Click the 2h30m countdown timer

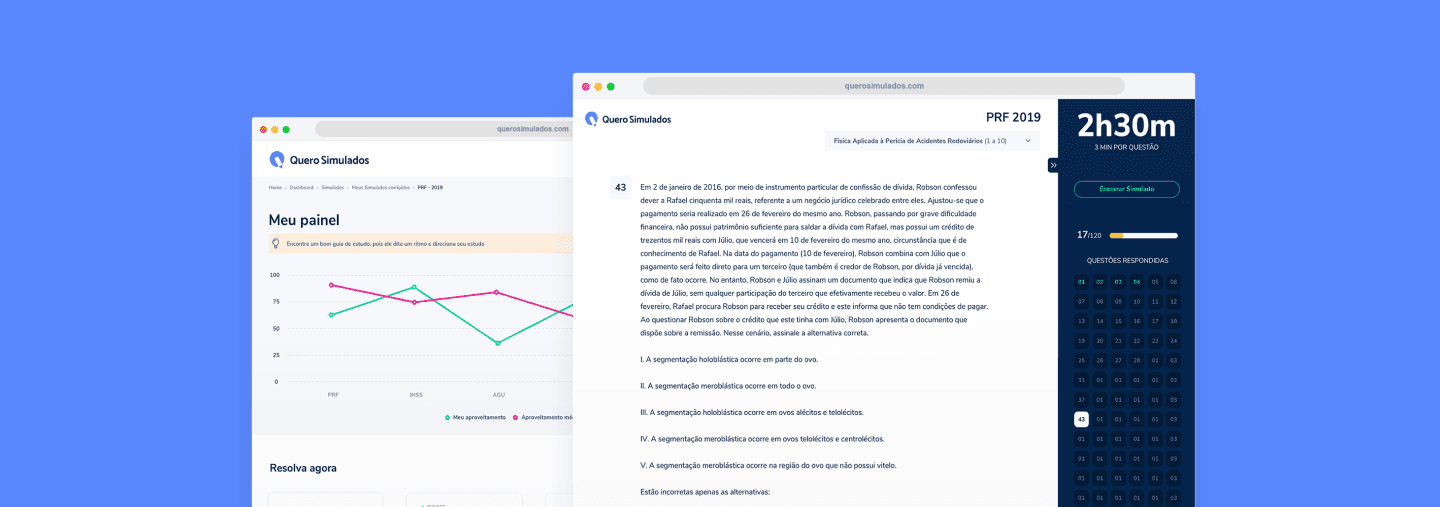1126,126
